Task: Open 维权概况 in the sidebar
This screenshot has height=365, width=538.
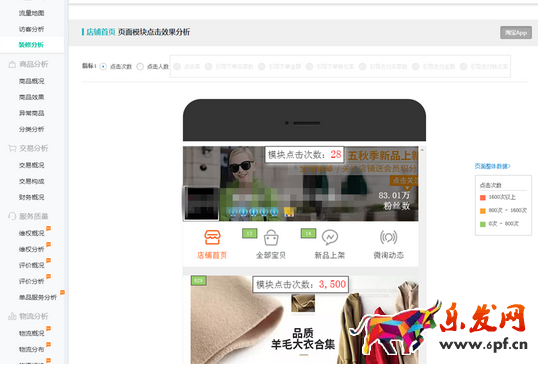Action: click(x=32, y=233)
